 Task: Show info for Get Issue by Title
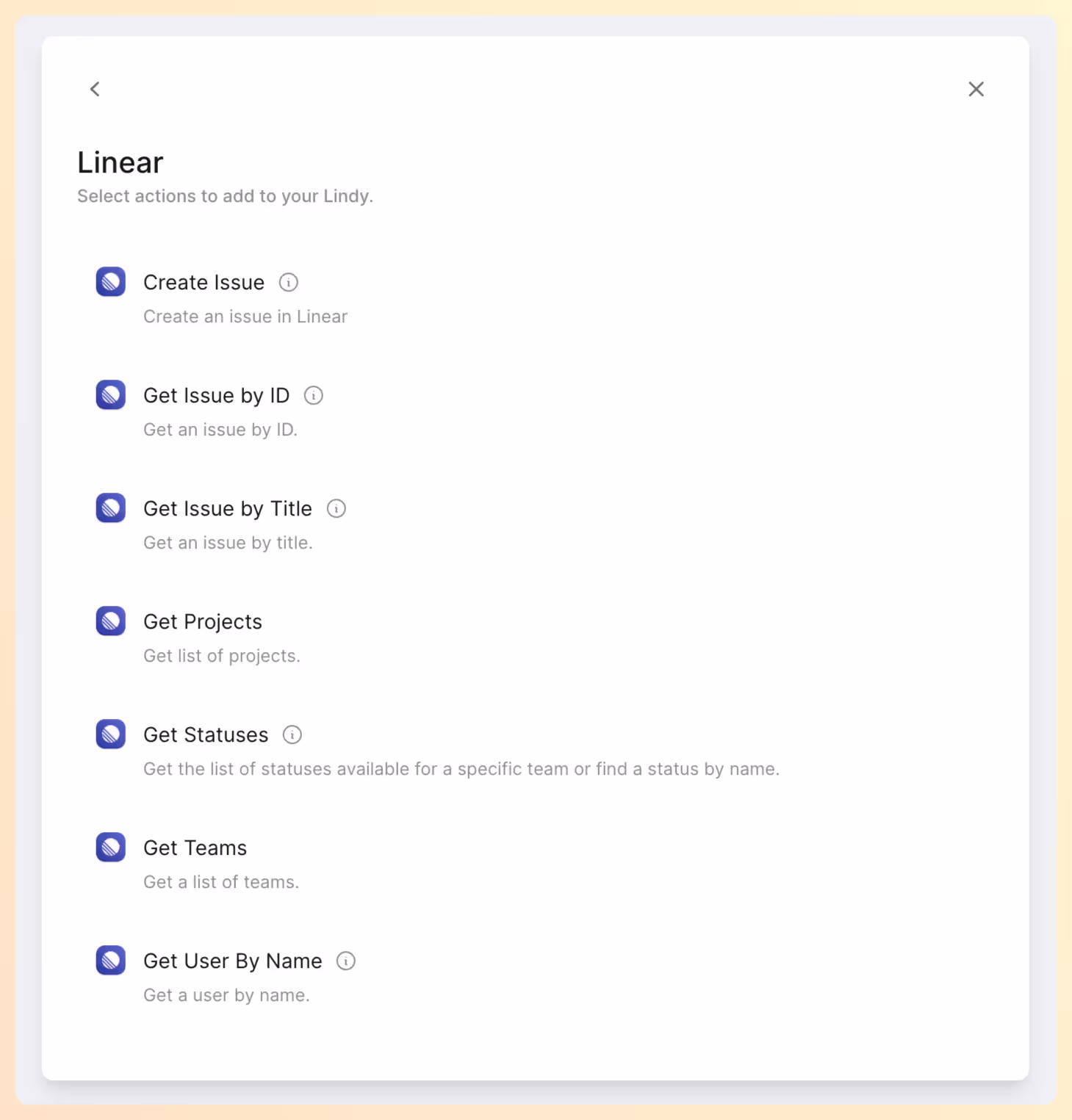[x=337, y=509]
